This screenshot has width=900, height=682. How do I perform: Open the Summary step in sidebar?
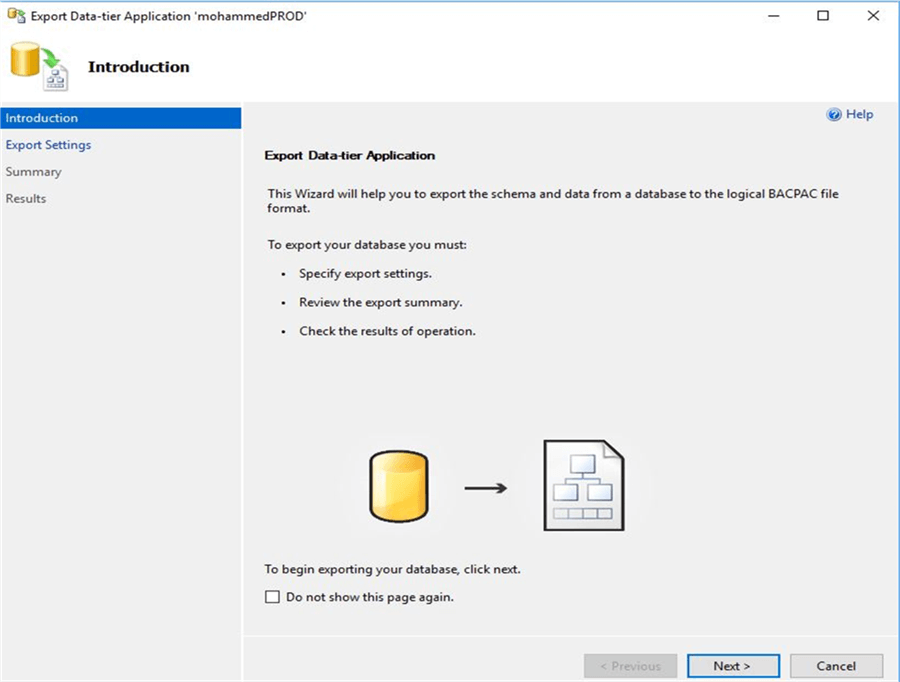tap(33, 172)
